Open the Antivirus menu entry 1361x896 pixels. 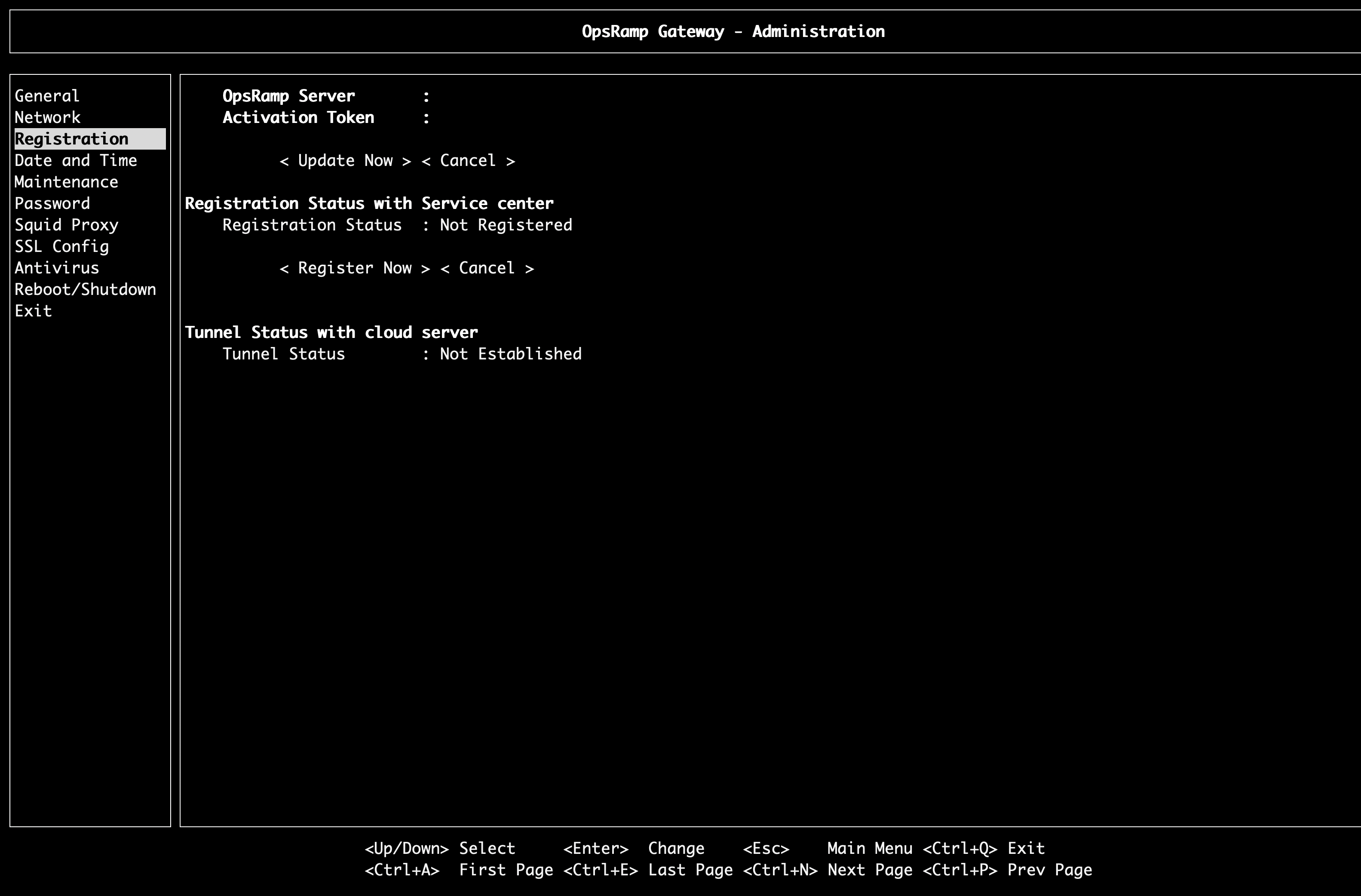(x=57, y=267)
